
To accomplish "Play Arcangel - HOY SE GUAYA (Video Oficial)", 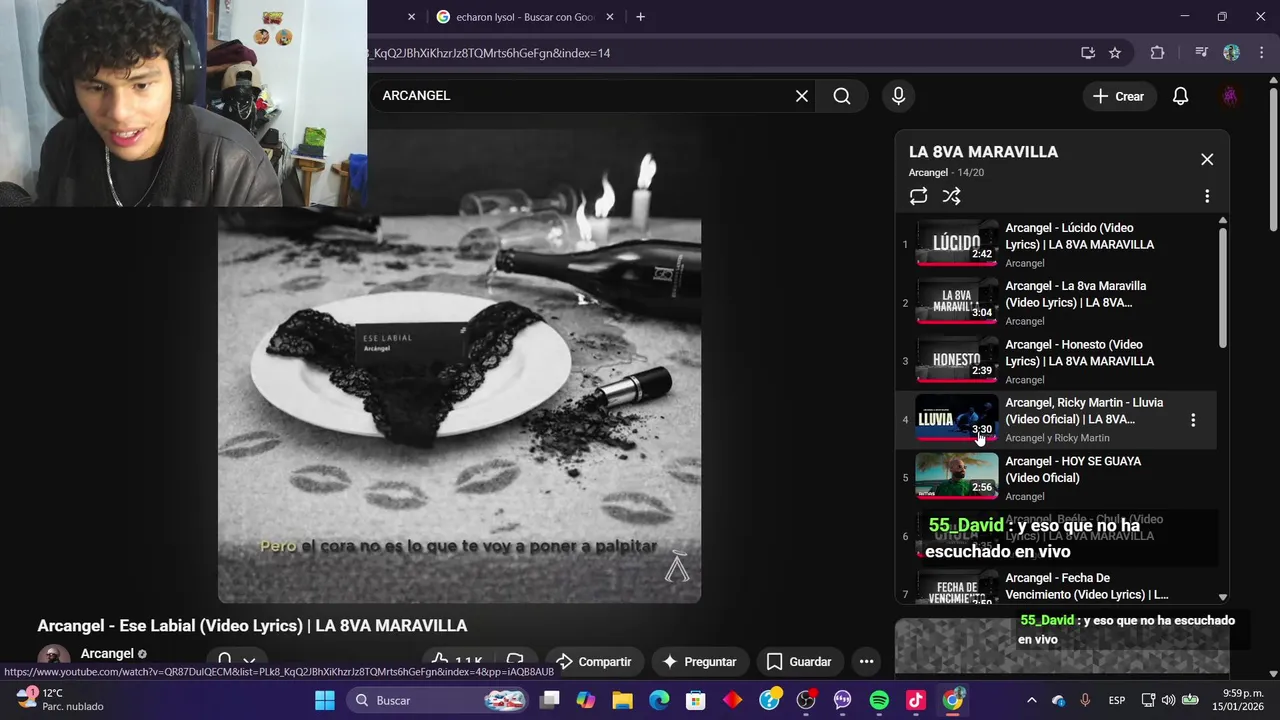I will click(1058, 478).
